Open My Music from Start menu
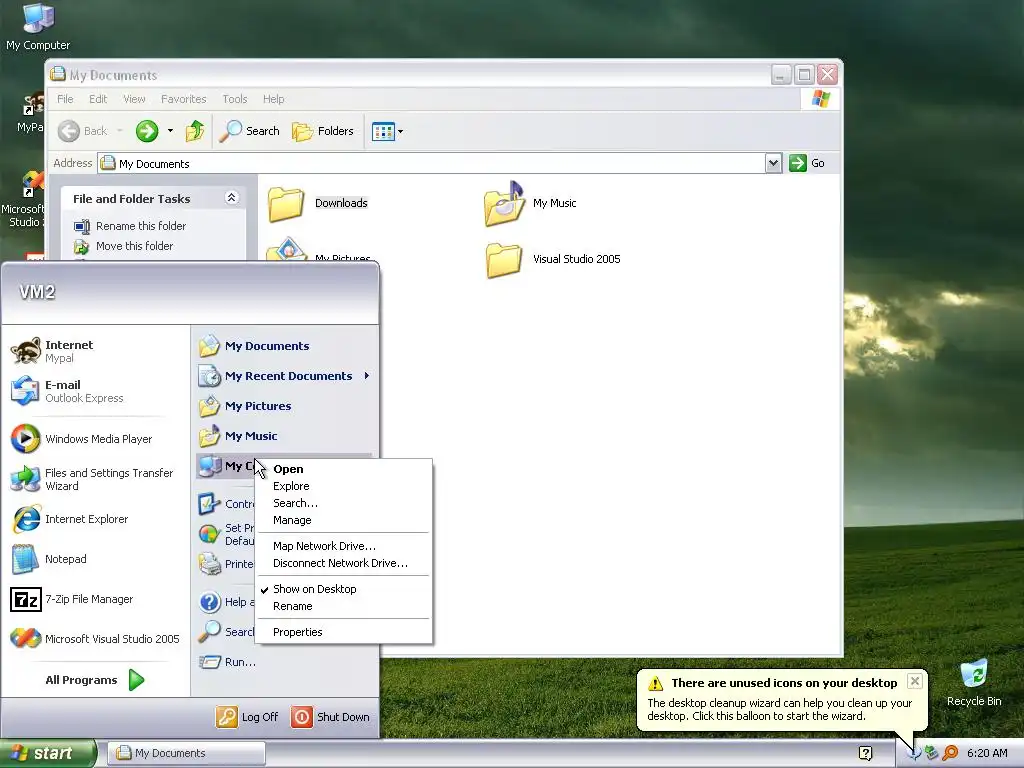 click(x=285, y=436)
